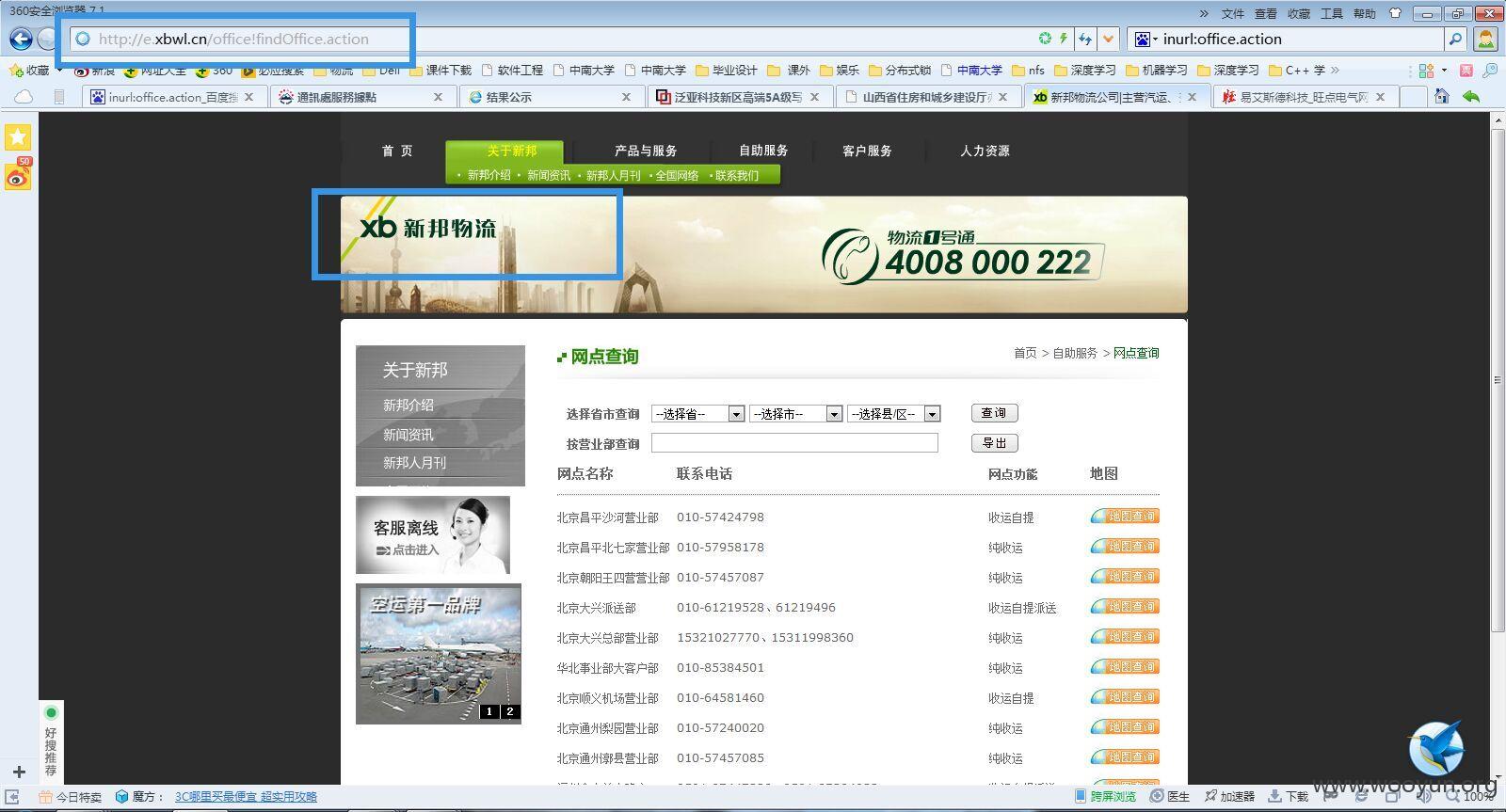The width and height of the screenshot is (1506, 812).
Task: Open the 下载 download icon in status bar
Action: point(1289,796)
